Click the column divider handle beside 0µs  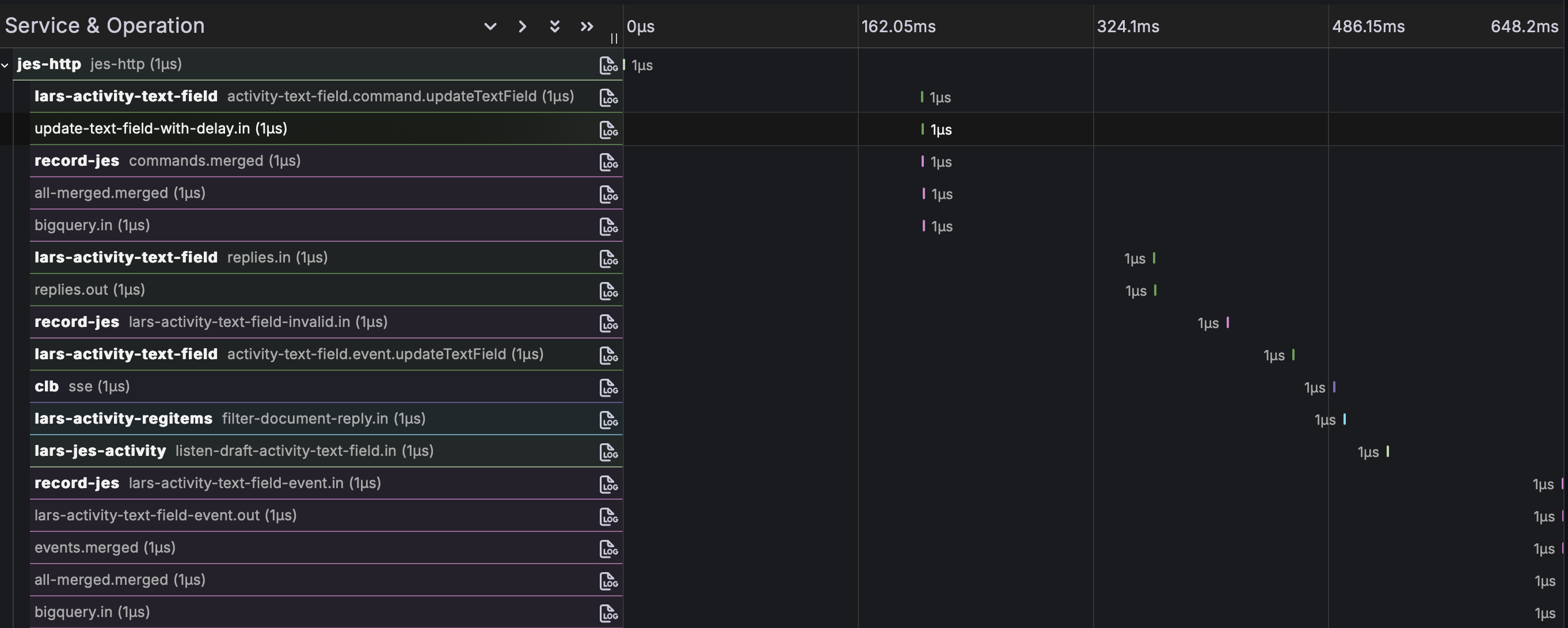[614, 39]
